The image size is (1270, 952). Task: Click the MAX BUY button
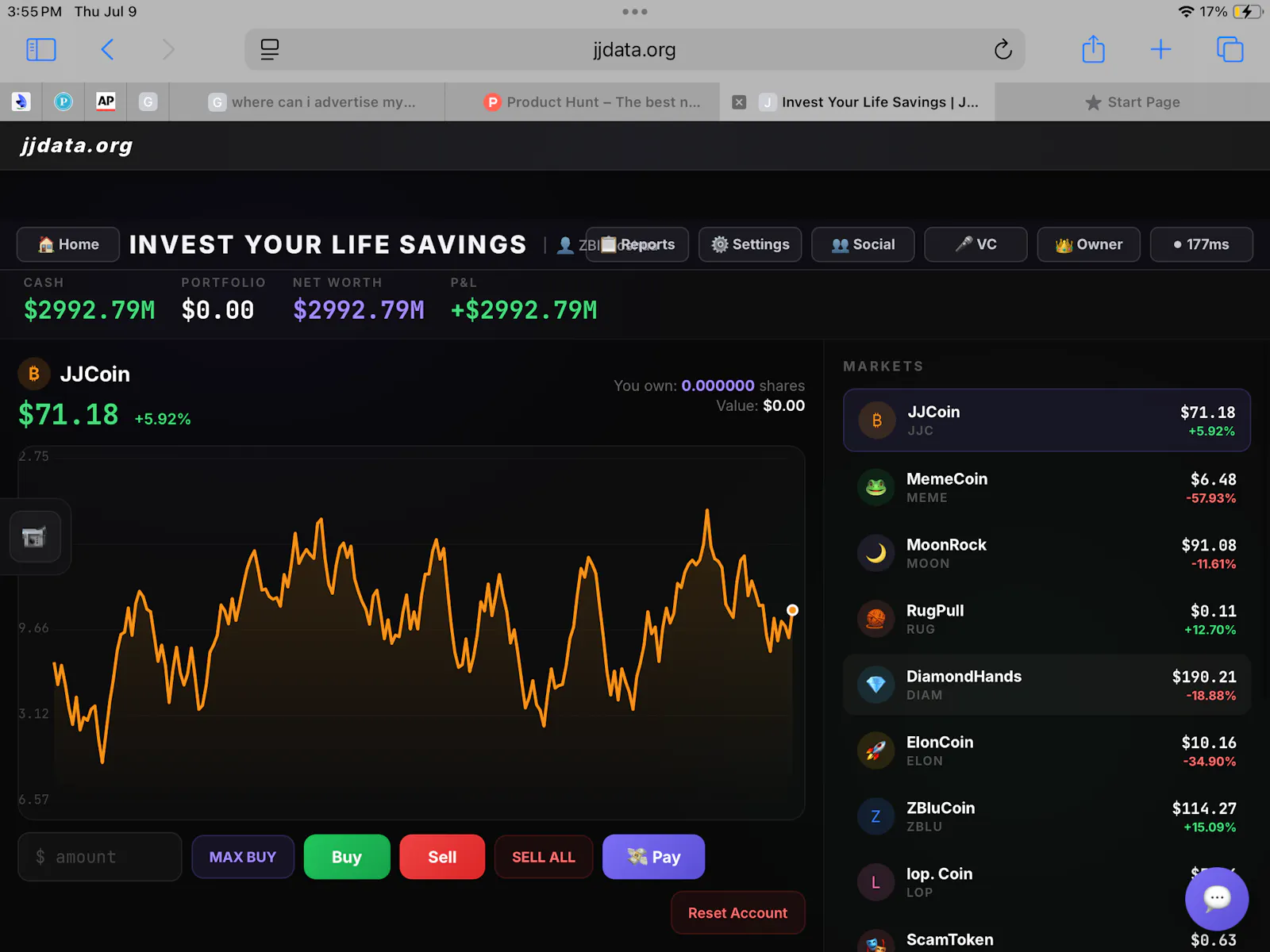point(243,857)
